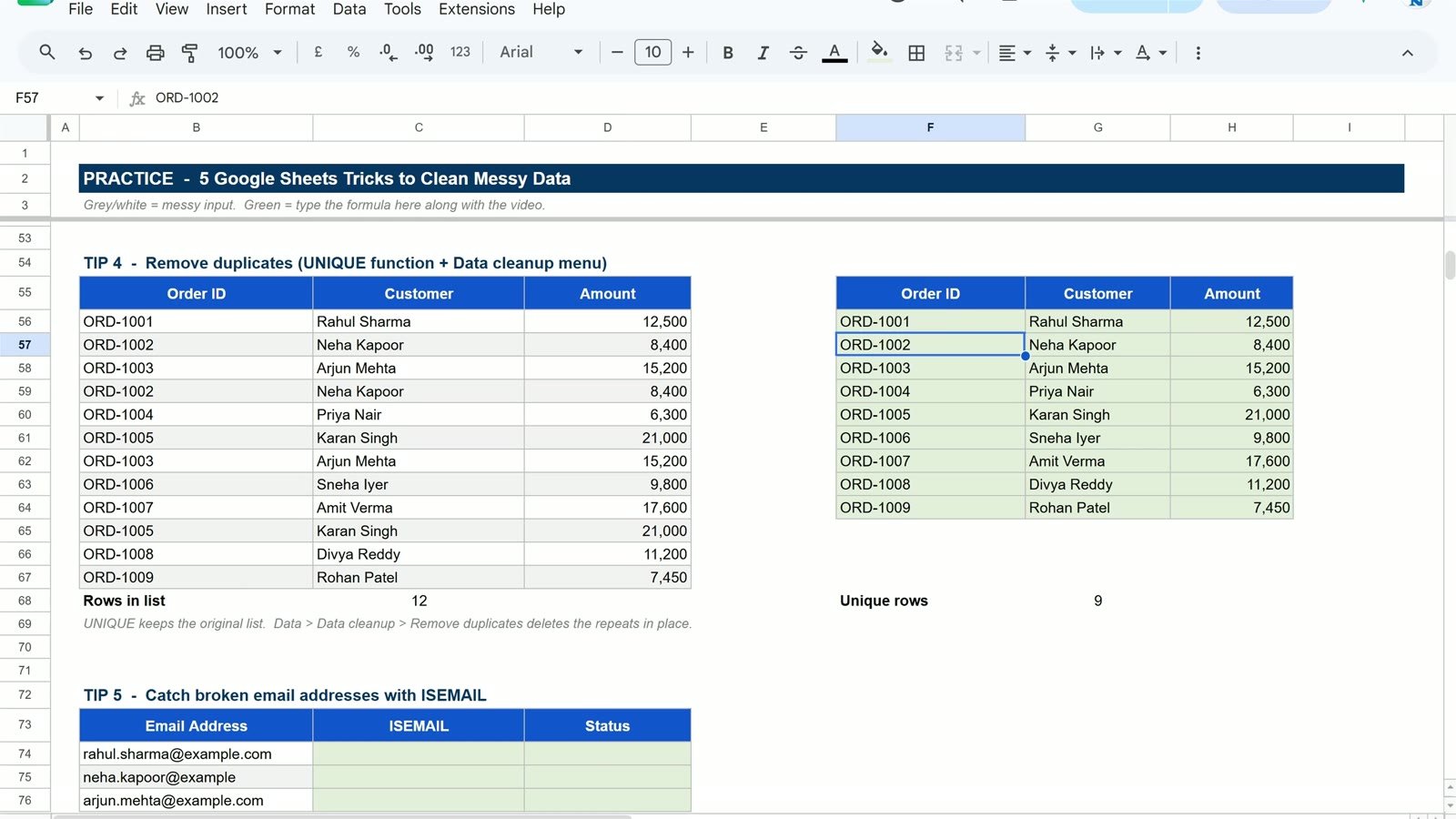Click the empty ISEMAIL cell for rahul.sharma

point(419,753)
